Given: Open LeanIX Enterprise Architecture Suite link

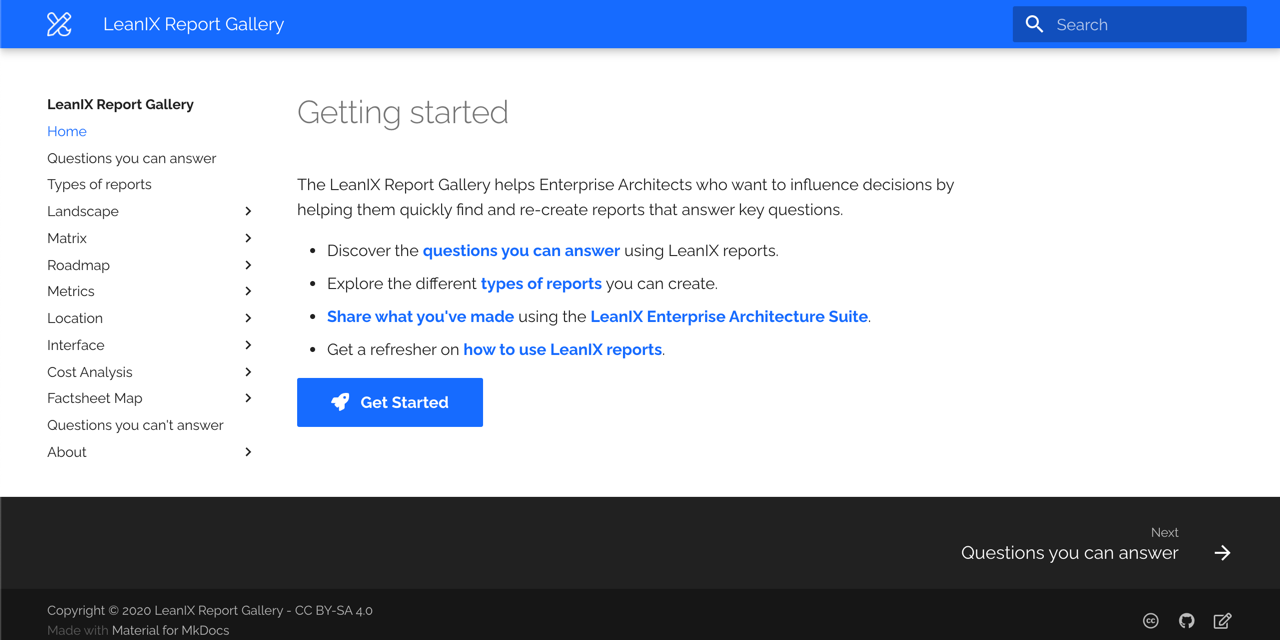Looking at the screenshot, I should (x=729, y=316).
